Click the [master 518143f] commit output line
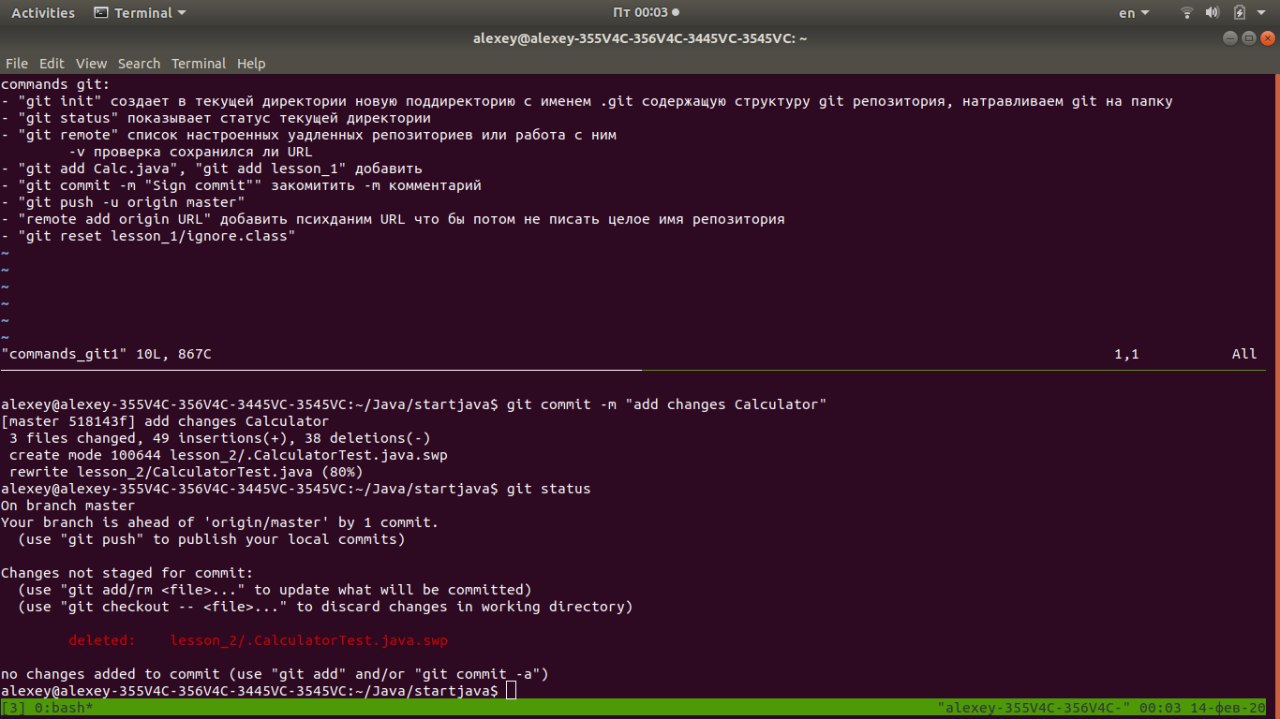This screenshot has height=719, width=1280. click(165, 421)
